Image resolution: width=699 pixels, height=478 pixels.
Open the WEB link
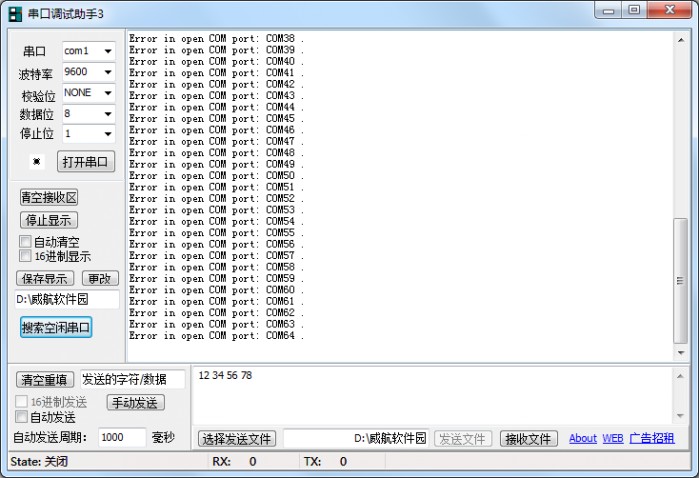612,438
